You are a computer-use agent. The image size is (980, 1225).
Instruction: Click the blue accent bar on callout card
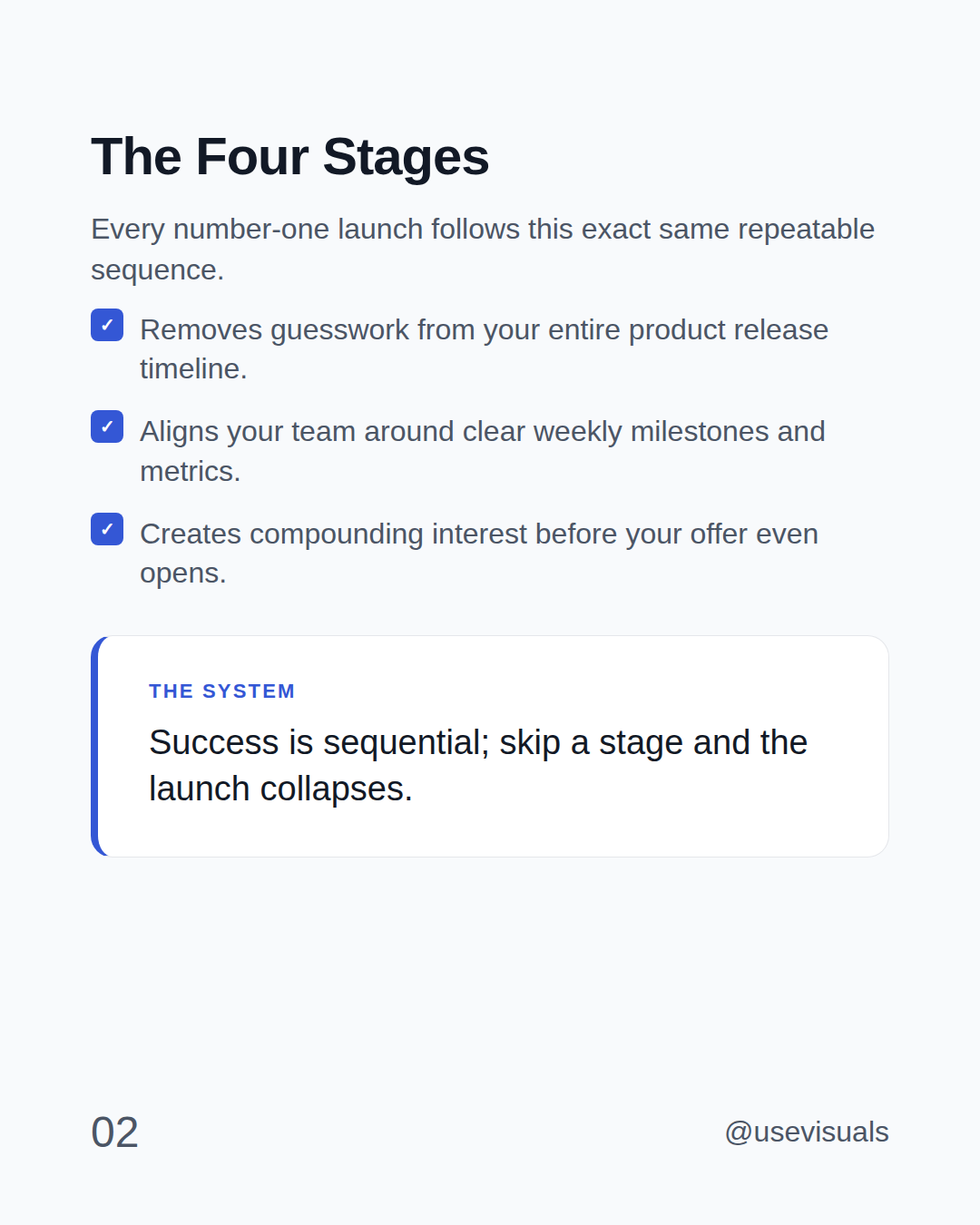click(x=94, y=746)
